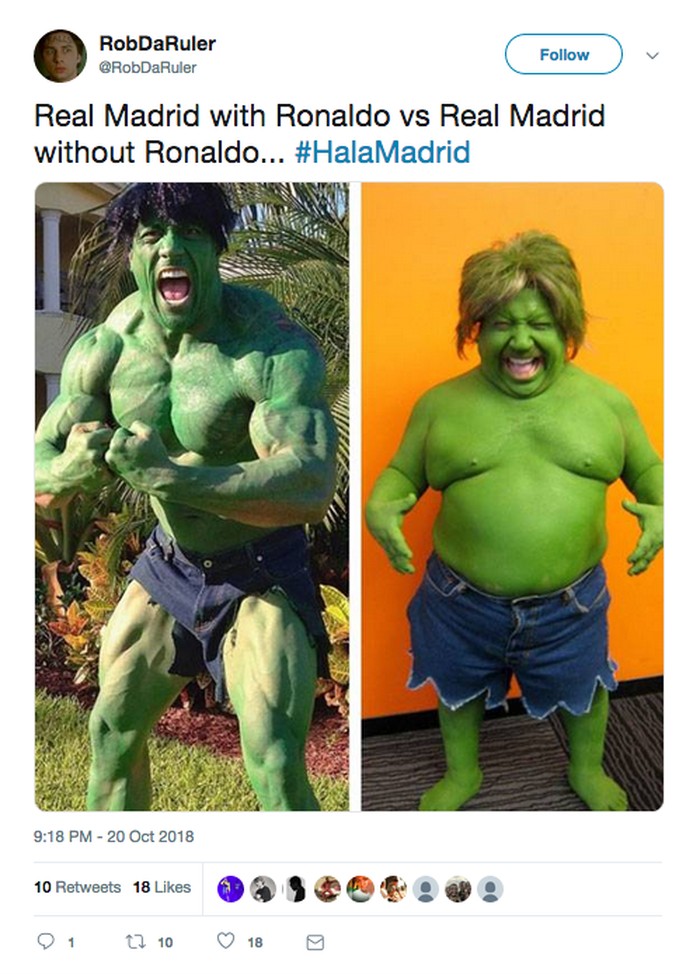700x974 pixels.
Task: View the 10 Retweets list
Action: pos(78,887)
